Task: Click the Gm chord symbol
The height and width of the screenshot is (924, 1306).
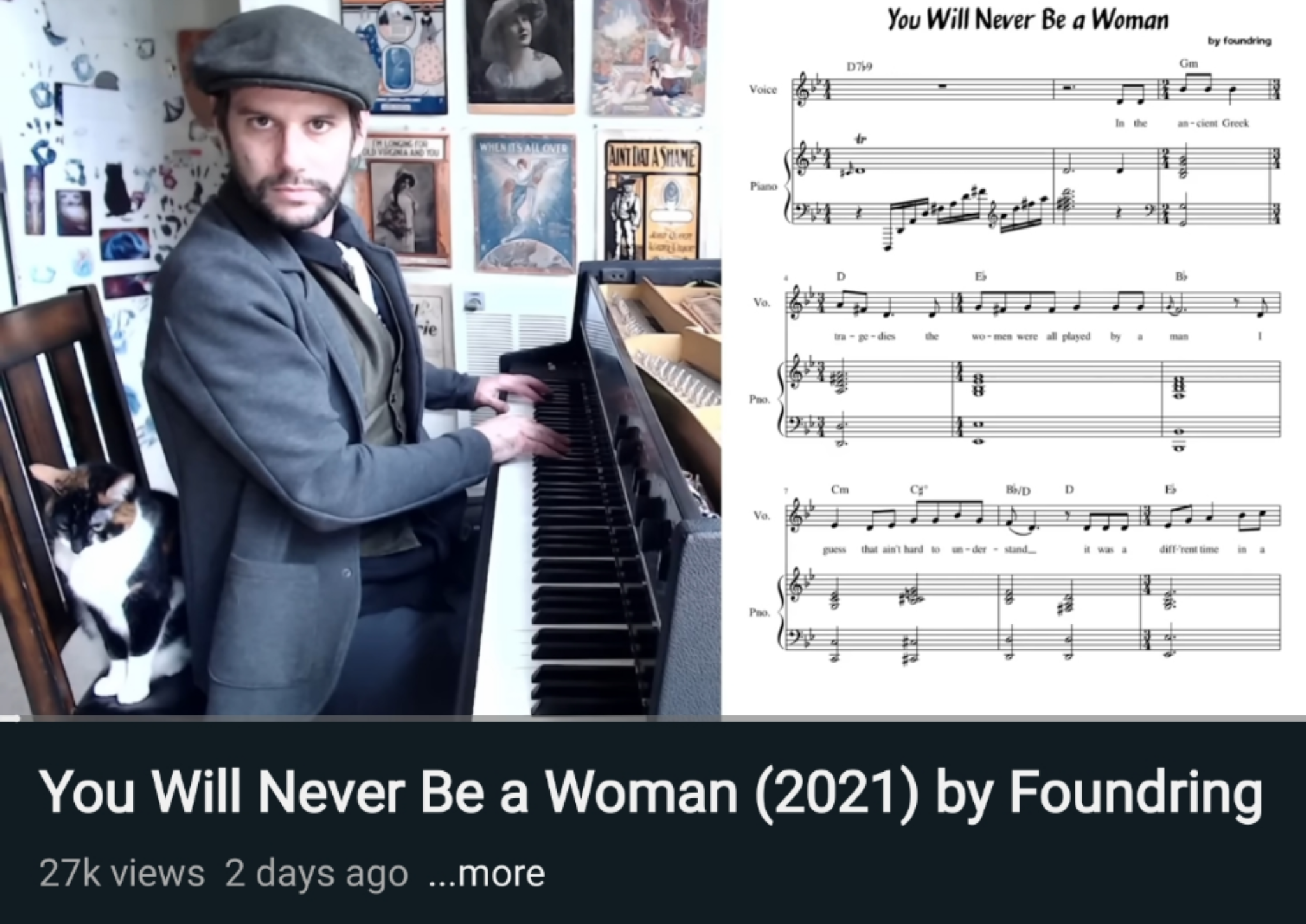Action: coord(1188,64)
